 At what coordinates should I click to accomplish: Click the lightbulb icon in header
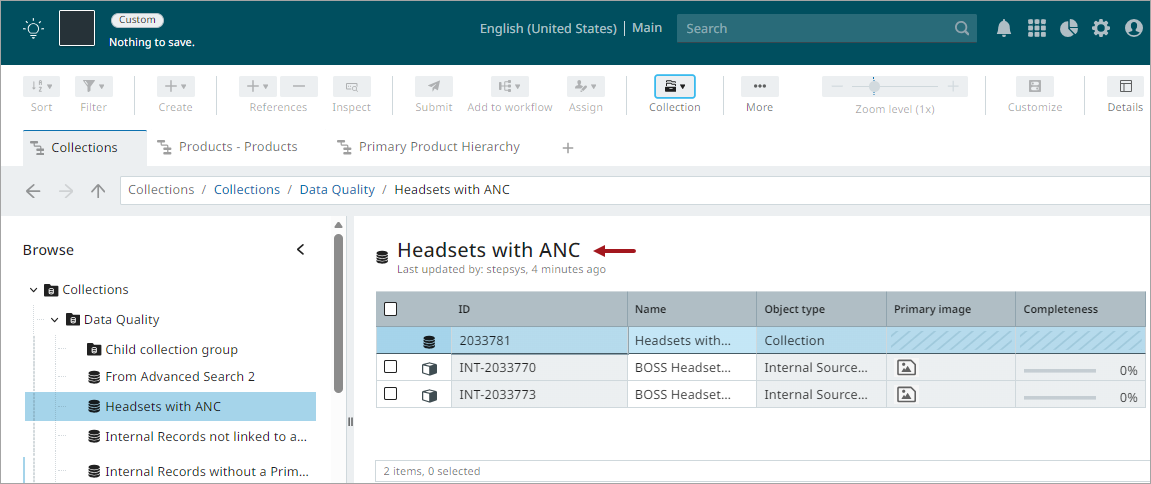point(34,28)
